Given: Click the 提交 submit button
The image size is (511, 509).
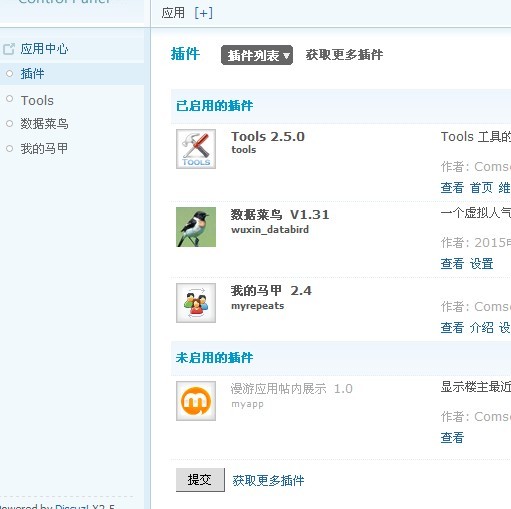Looking at the screenshot, I should point(200,480).
